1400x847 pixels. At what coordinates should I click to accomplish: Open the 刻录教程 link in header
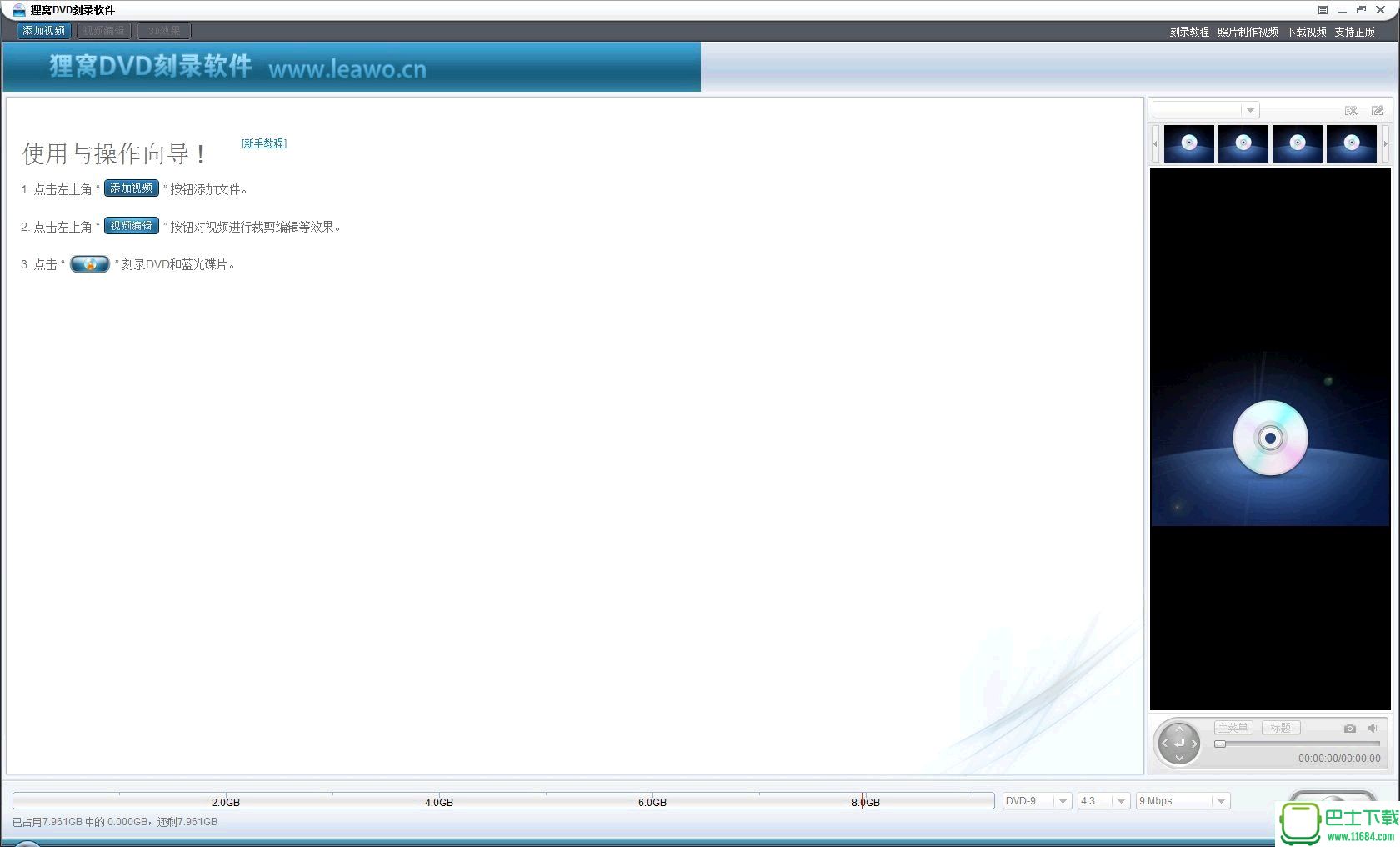coord(1189,32)
